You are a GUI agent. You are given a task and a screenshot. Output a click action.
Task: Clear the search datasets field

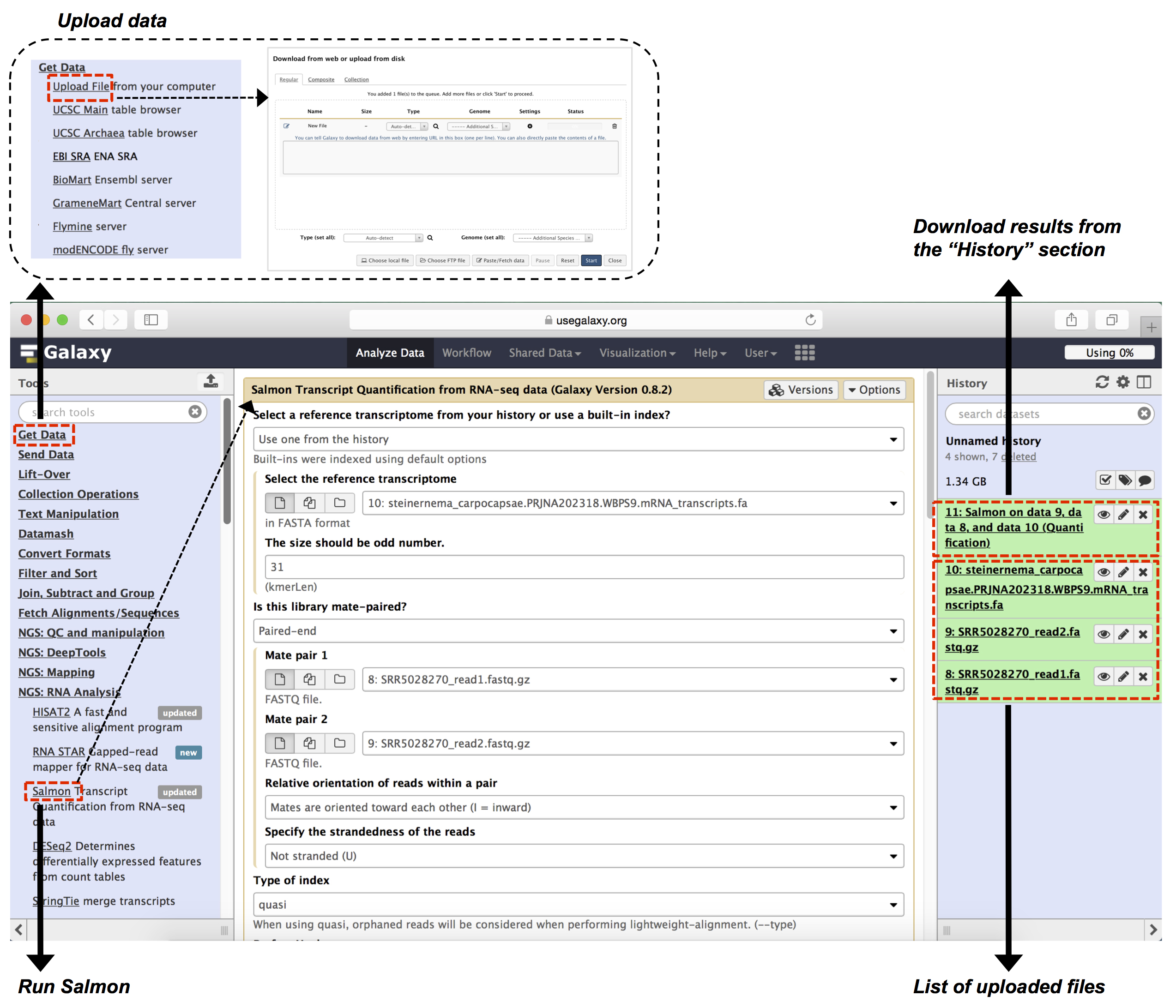[x=1144, y=414]
